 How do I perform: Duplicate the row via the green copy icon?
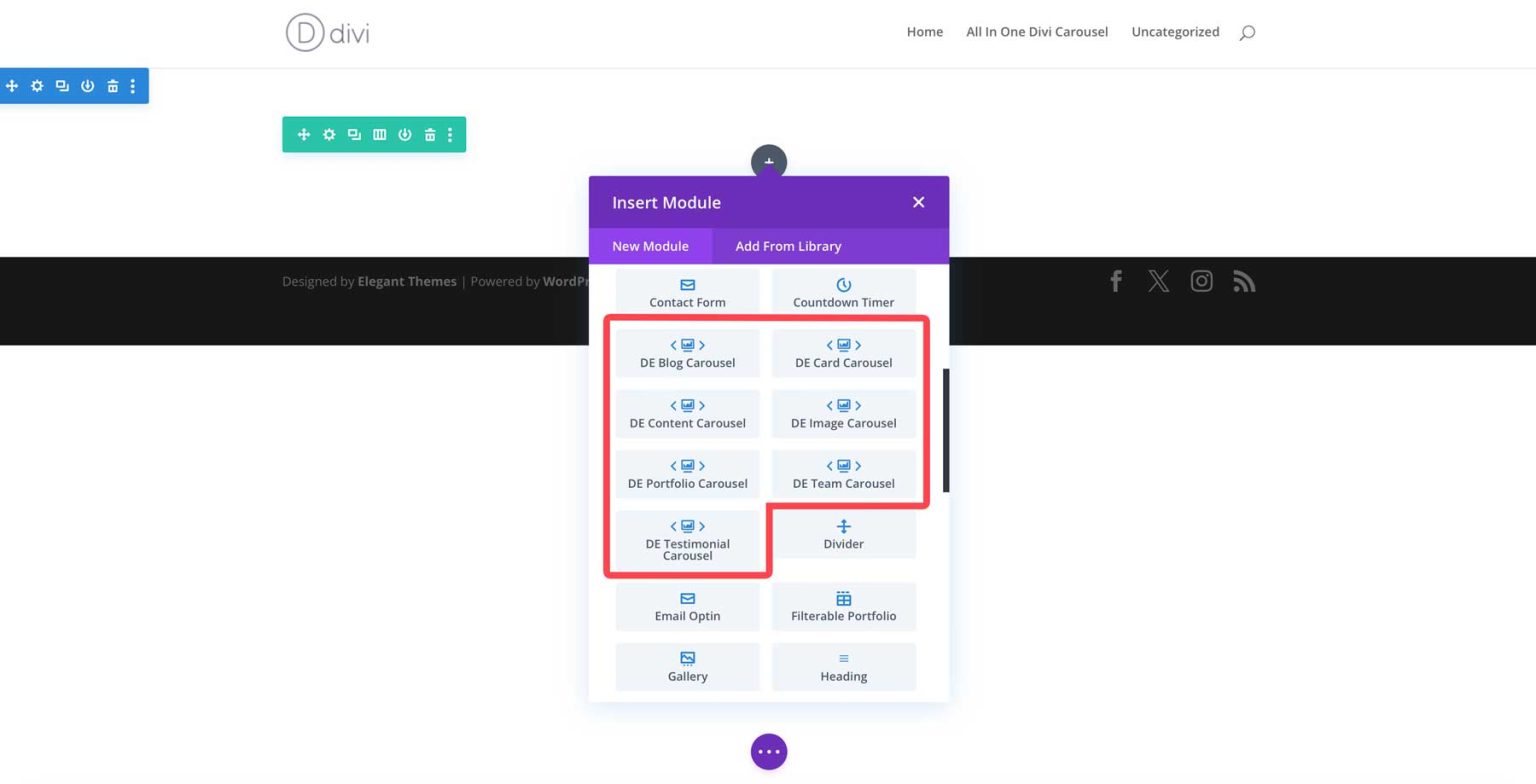354,134
